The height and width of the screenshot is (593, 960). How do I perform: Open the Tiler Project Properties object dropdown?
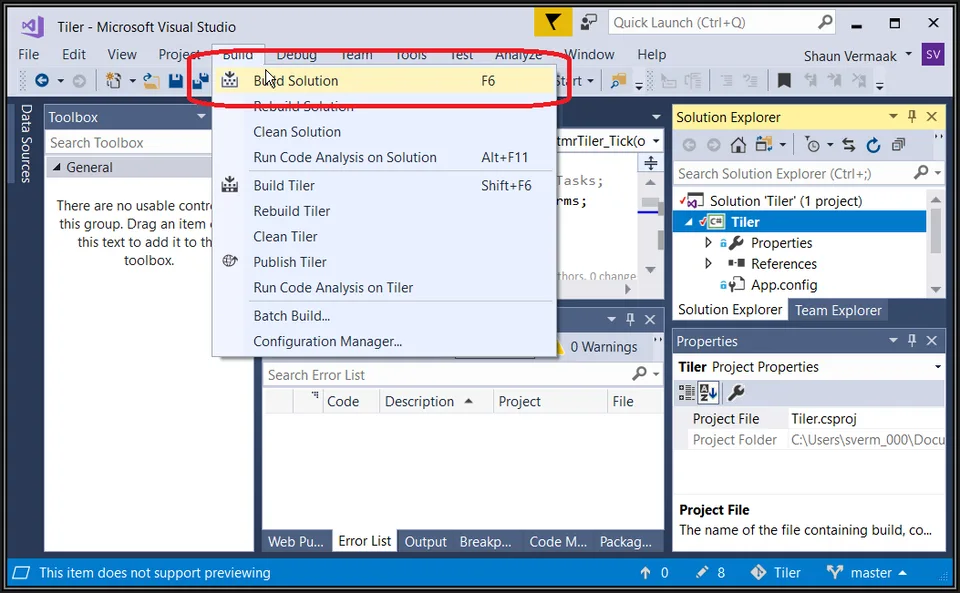tap(937, 367)
